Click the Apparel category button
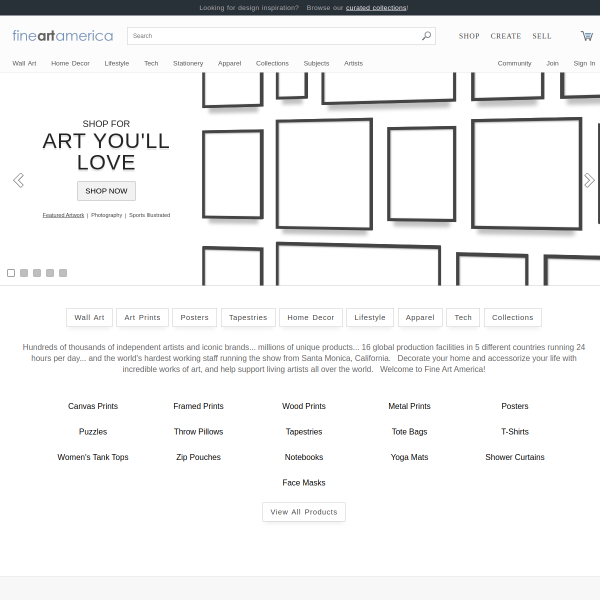600x600 pixels. pyautogui.click(x=420, y=318)
